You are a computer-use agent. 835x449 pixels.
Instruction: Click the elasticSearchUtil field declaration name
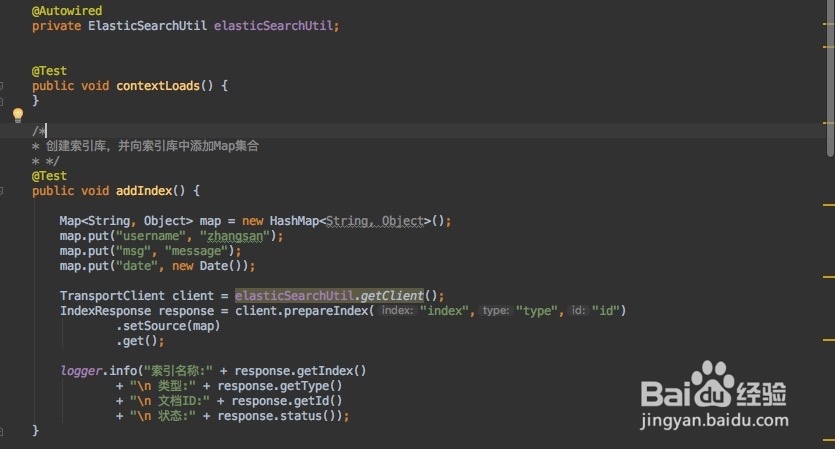274,26
